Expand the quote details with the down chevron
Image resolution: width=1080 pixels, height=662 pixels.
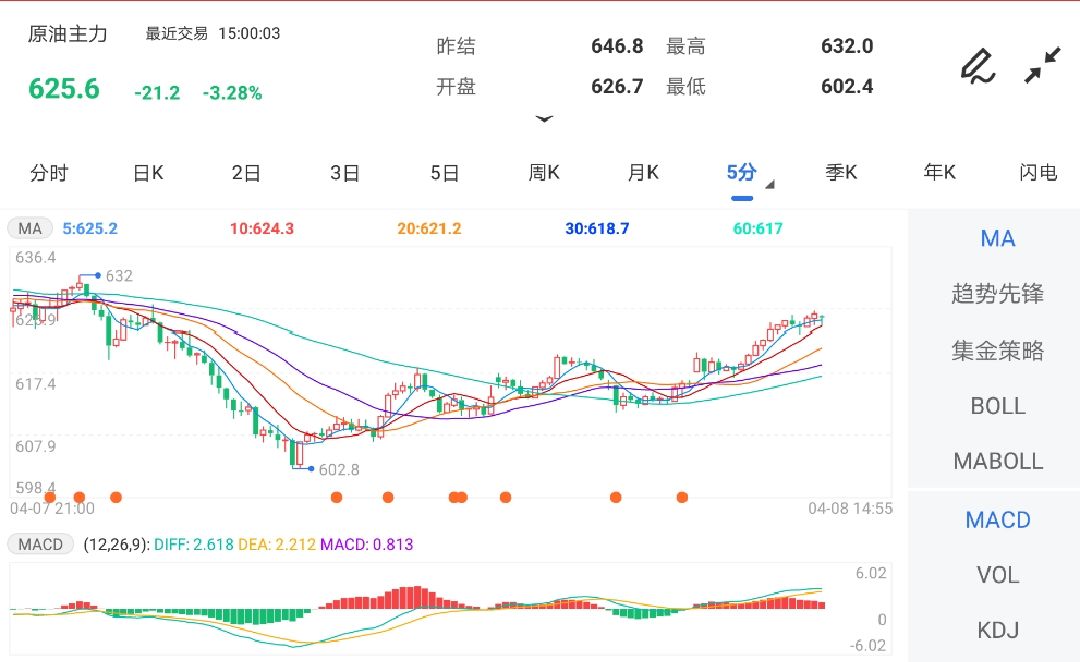[x=545, y=119]
